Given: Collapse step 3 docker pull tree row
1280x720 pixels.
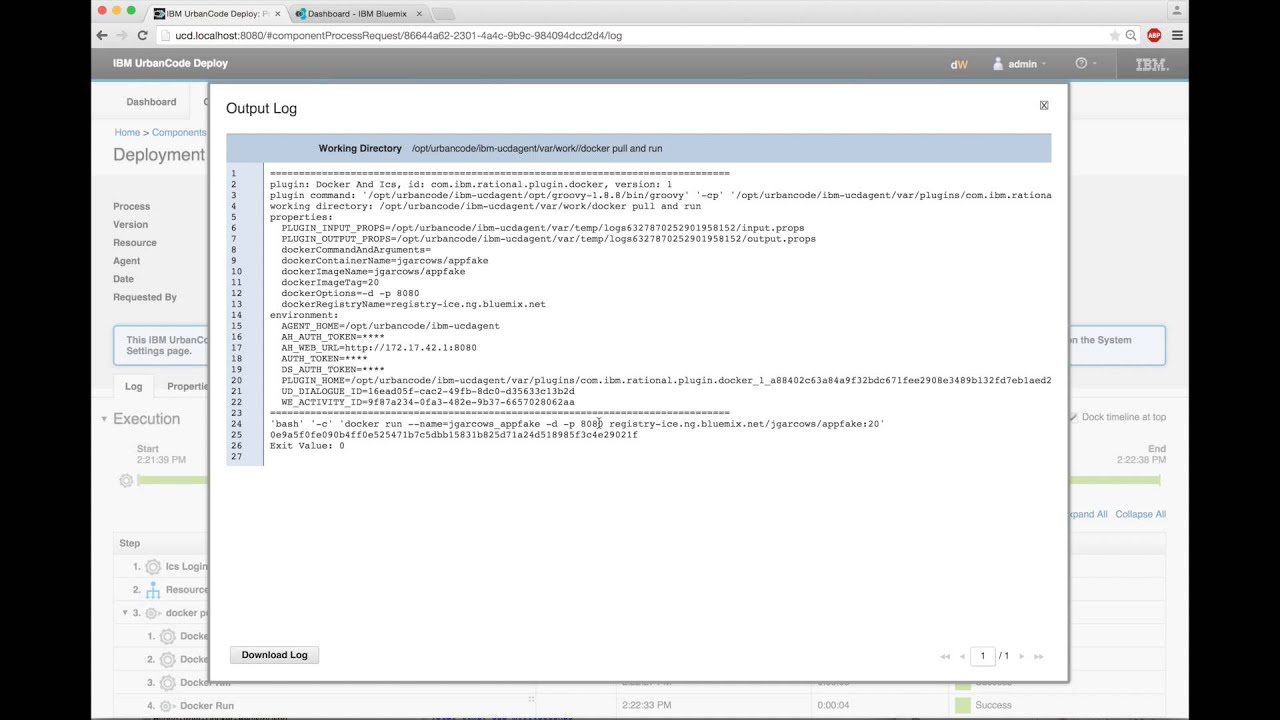Looking at the screenshot, I should coord(125,612).
